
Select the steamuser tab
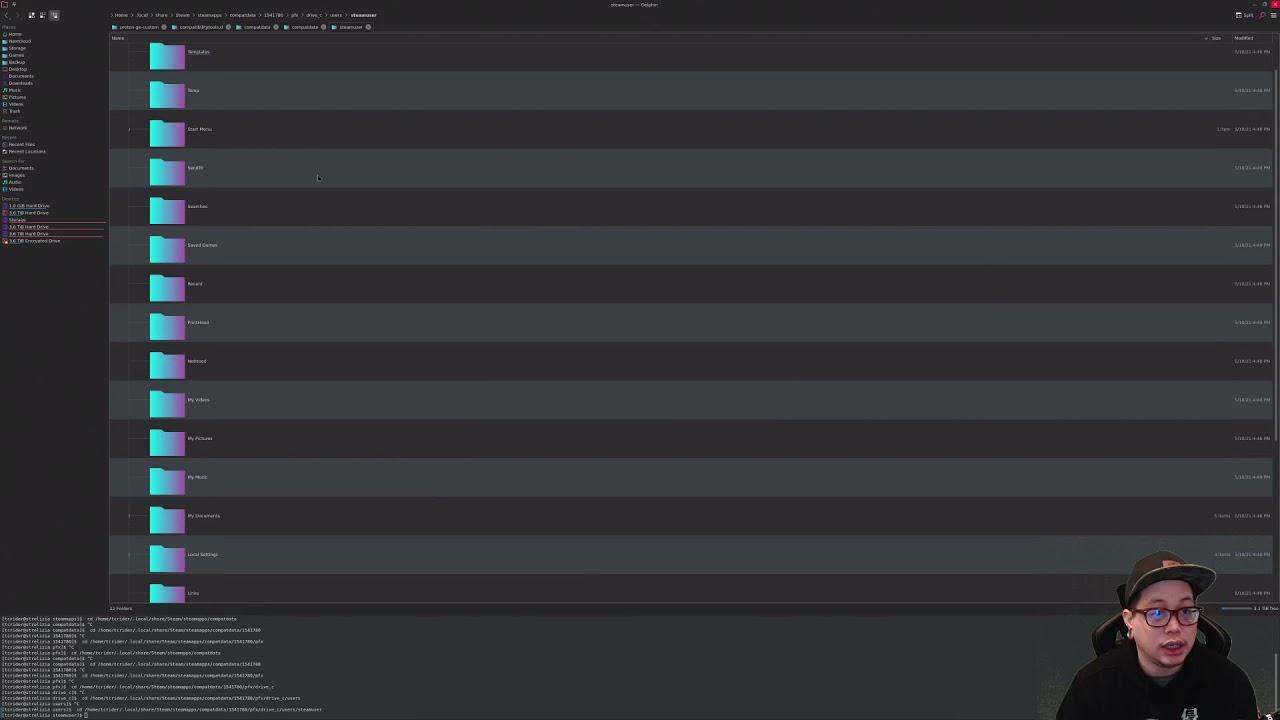pos(349,27)
